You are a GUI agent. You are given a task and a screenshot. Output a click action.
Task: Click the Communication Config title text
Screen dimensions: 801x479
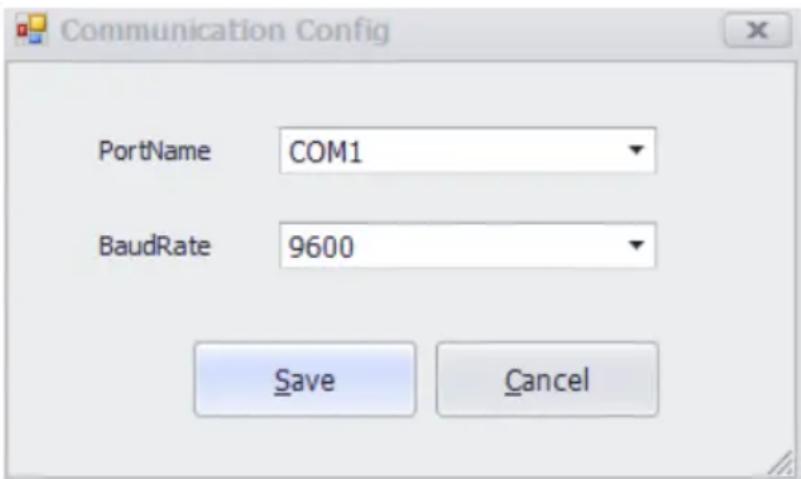(225, 31)
